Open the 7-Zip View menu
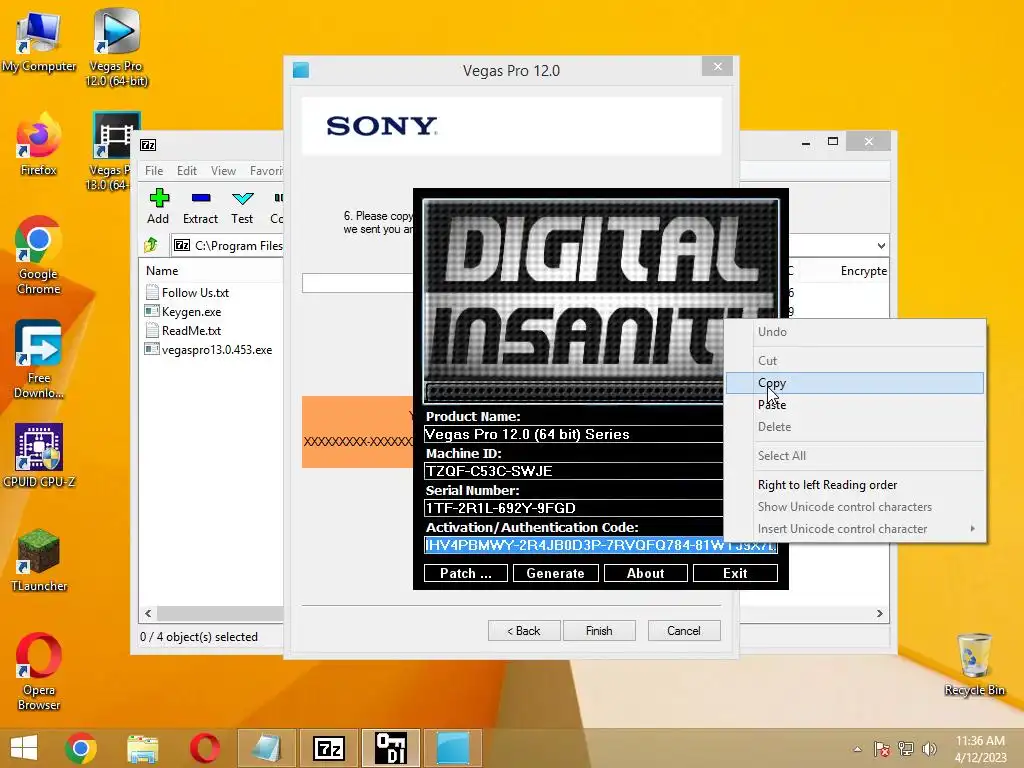 coord(223,170)
